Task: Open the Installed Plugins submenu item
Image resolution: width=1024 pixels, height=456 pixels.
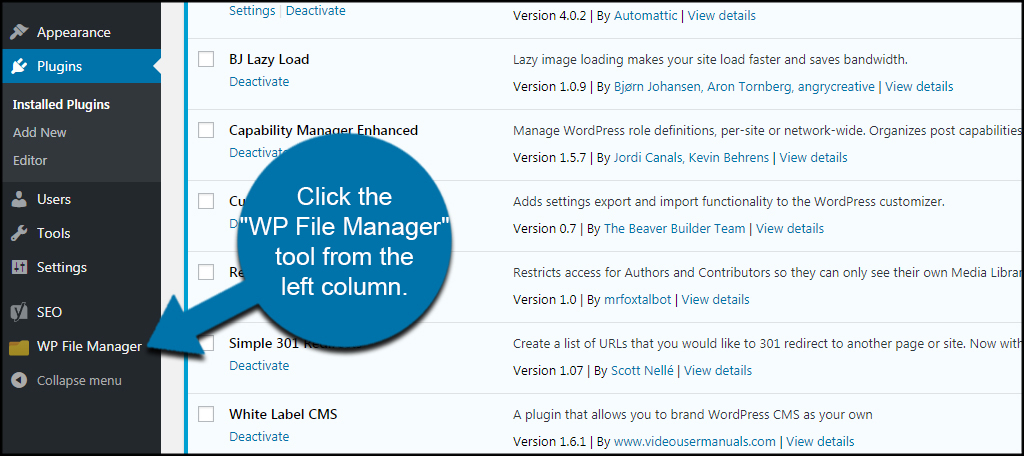Action: [61, 104]
